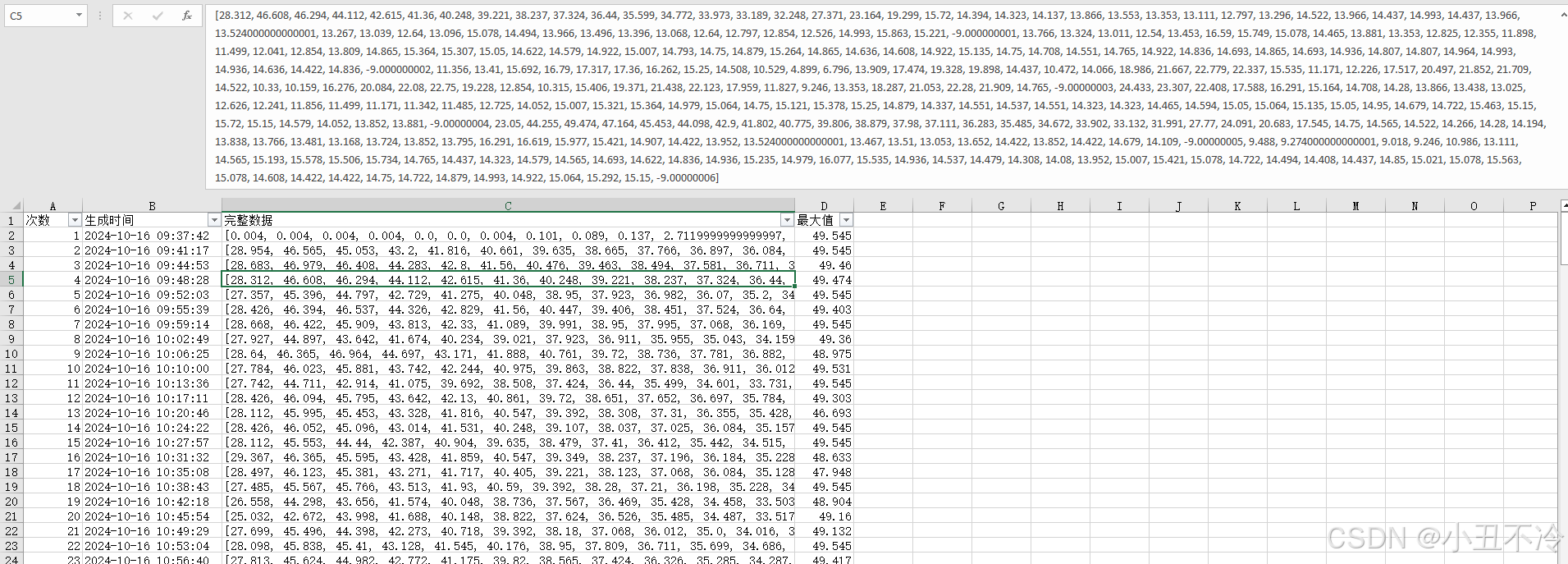Screen dimensions: 1568x564
Task: Select column A header
Action: [x=53, y=206]
